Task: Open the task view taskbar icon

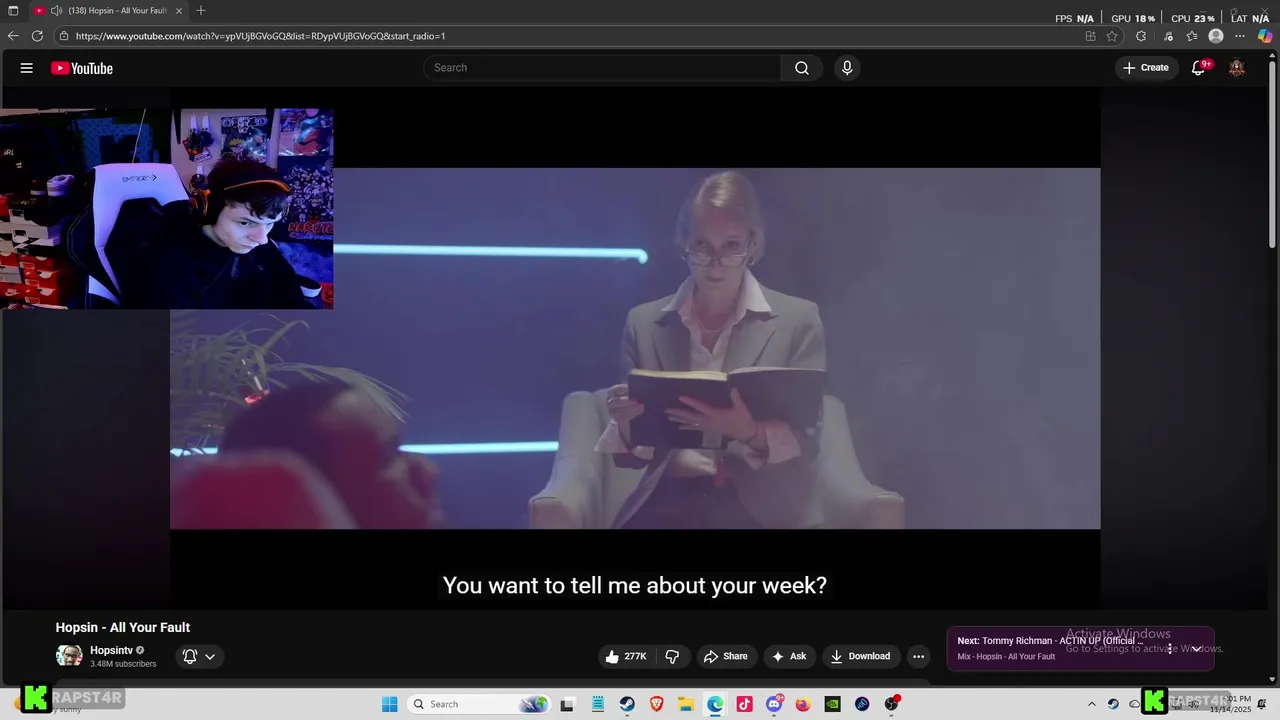Action: (x=567, y=704)
